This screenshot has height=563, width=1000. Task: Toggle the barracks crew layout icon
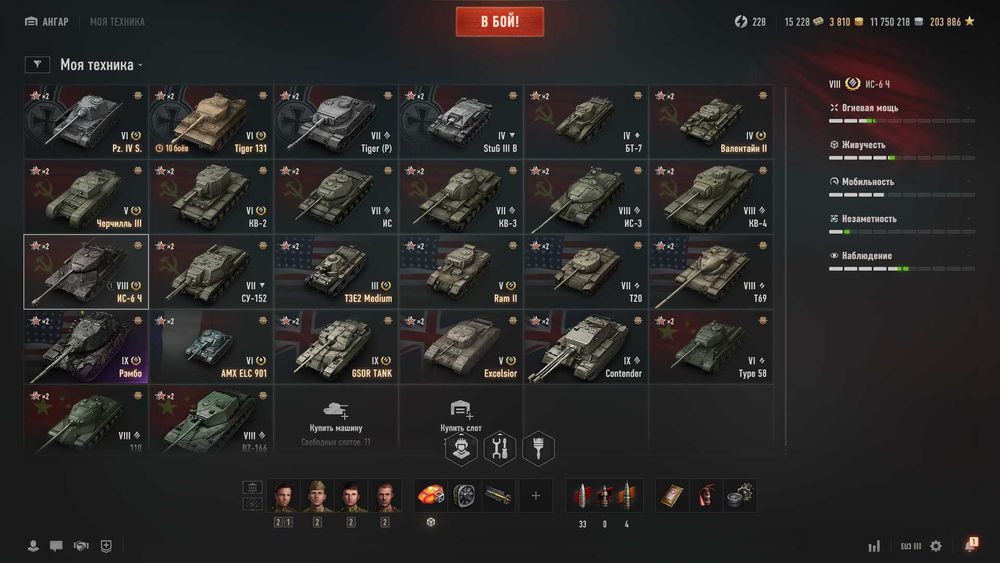tap(253, 488)
